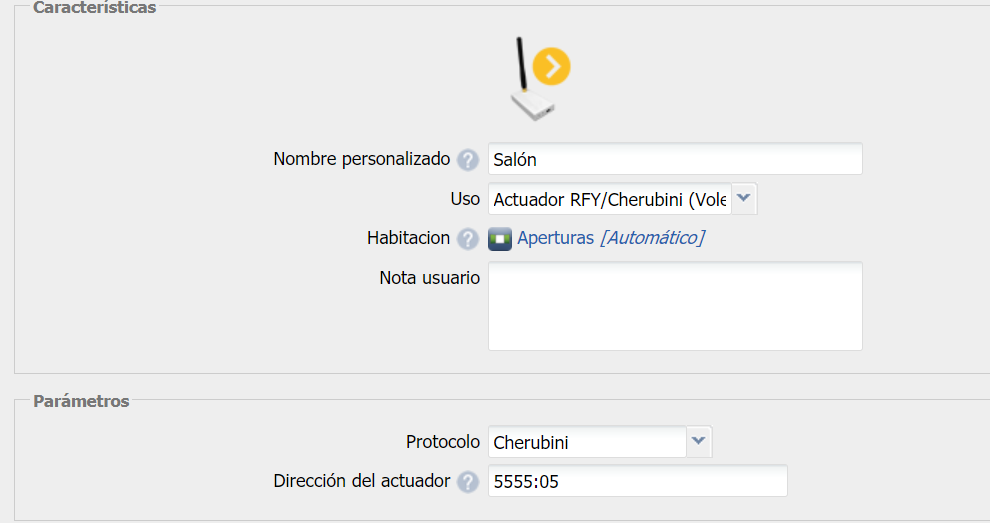Open help for Dirección del actuador
The image size is (990, 523).
(x=467, y=482)
